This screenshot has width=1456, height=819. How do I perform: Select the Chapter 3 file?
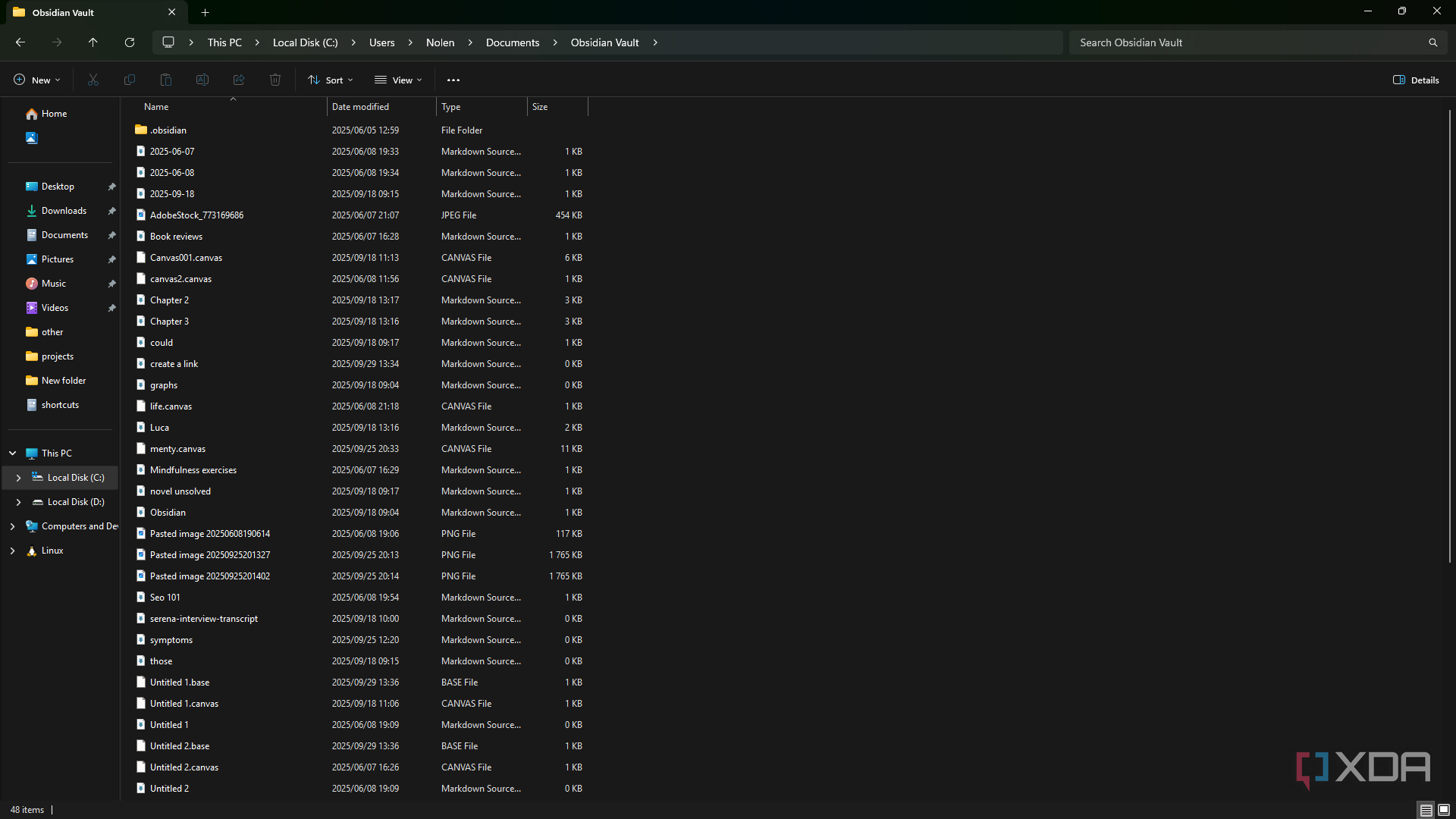point(169,322)
